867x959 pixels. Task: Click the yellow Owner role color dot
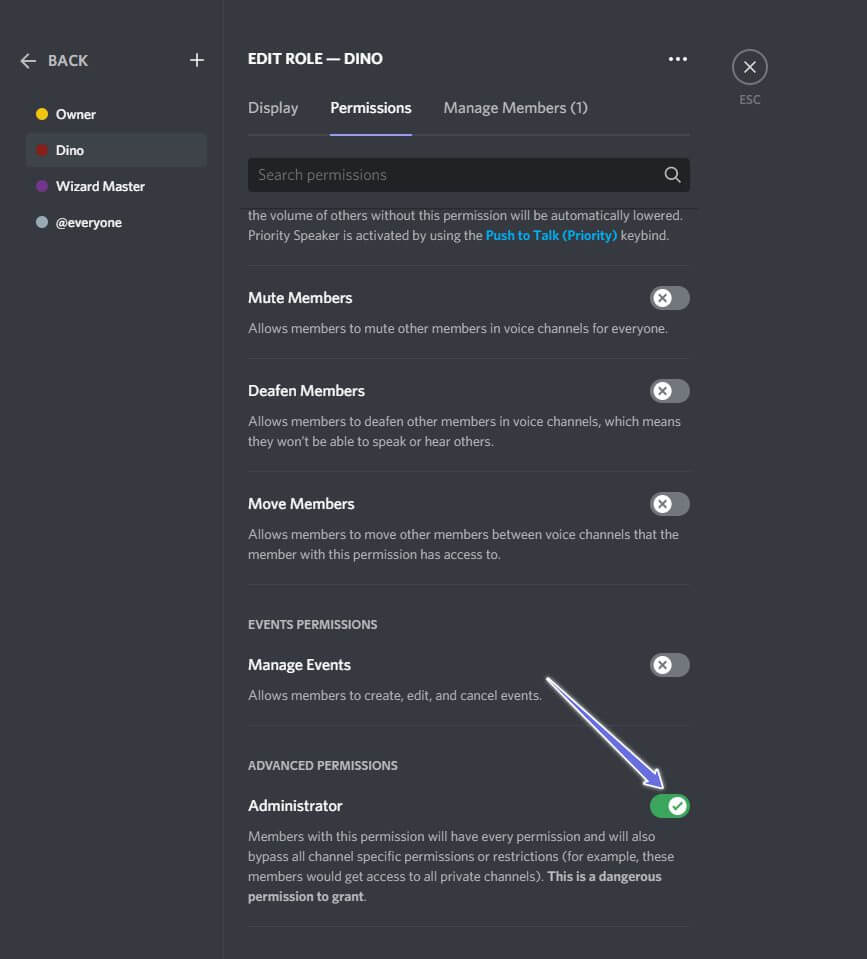click(x=42, y=114)
